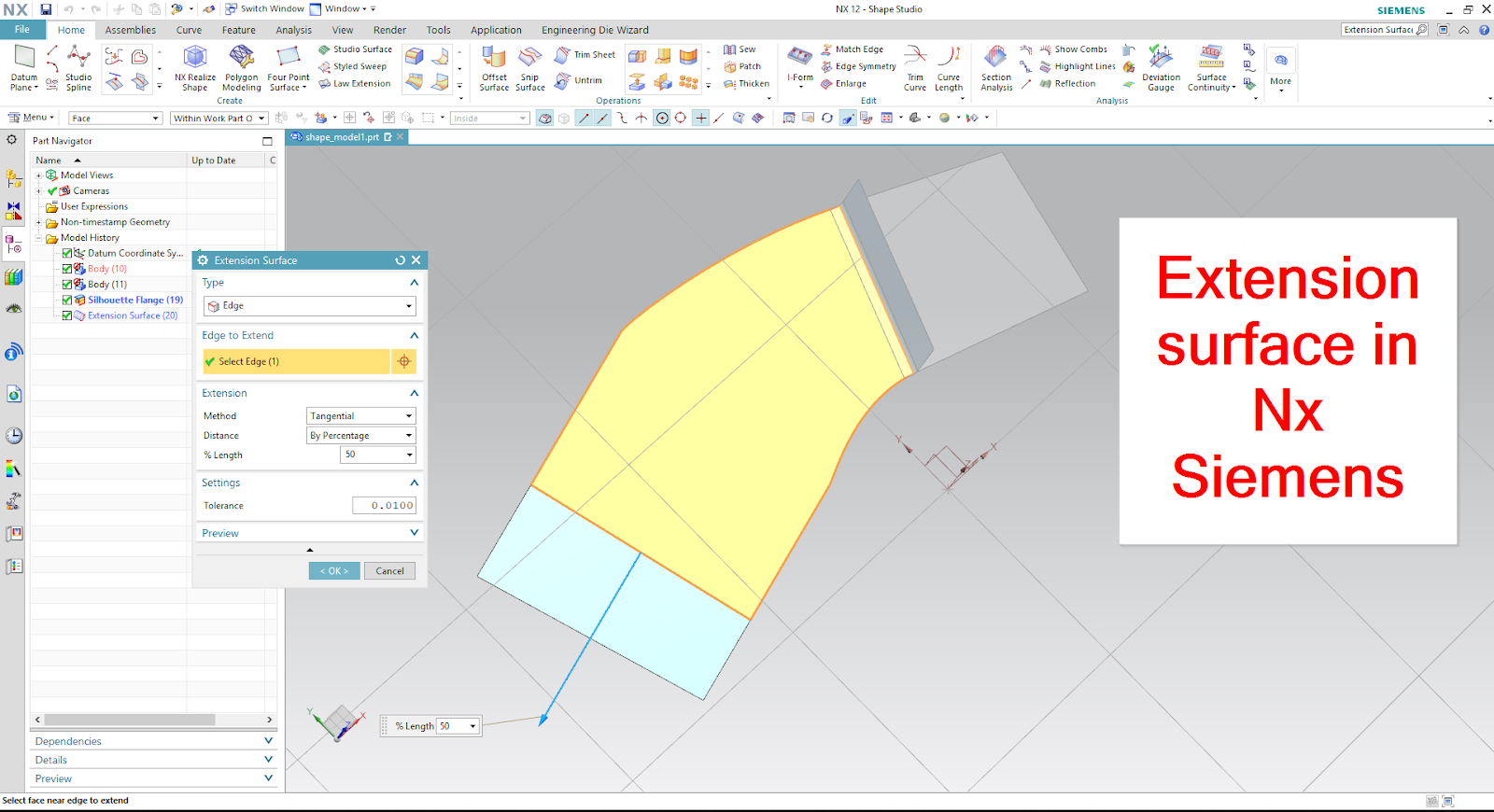The image size is (1494, 812).
Task: Select the Studio Surface command
Action: pyautogui.click(x=356, y=49)
